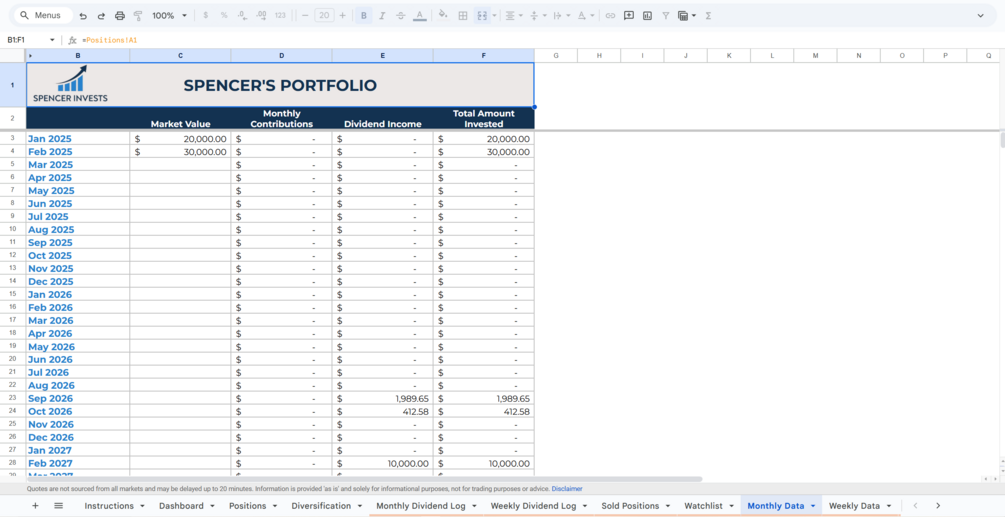
Task: Create a filter with the funnel icon
Action: coord(666,15)
